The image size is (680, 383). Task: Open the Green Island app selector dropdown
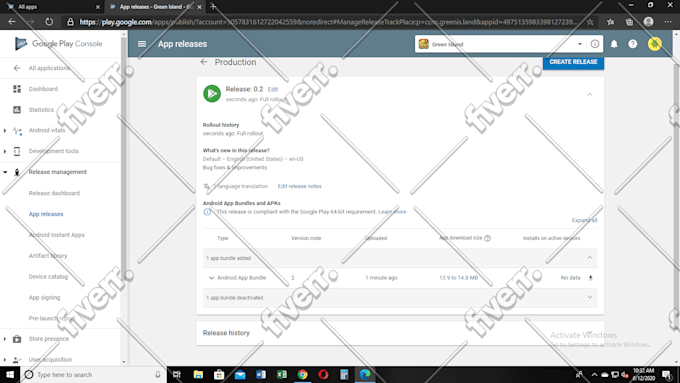point(500,44)
